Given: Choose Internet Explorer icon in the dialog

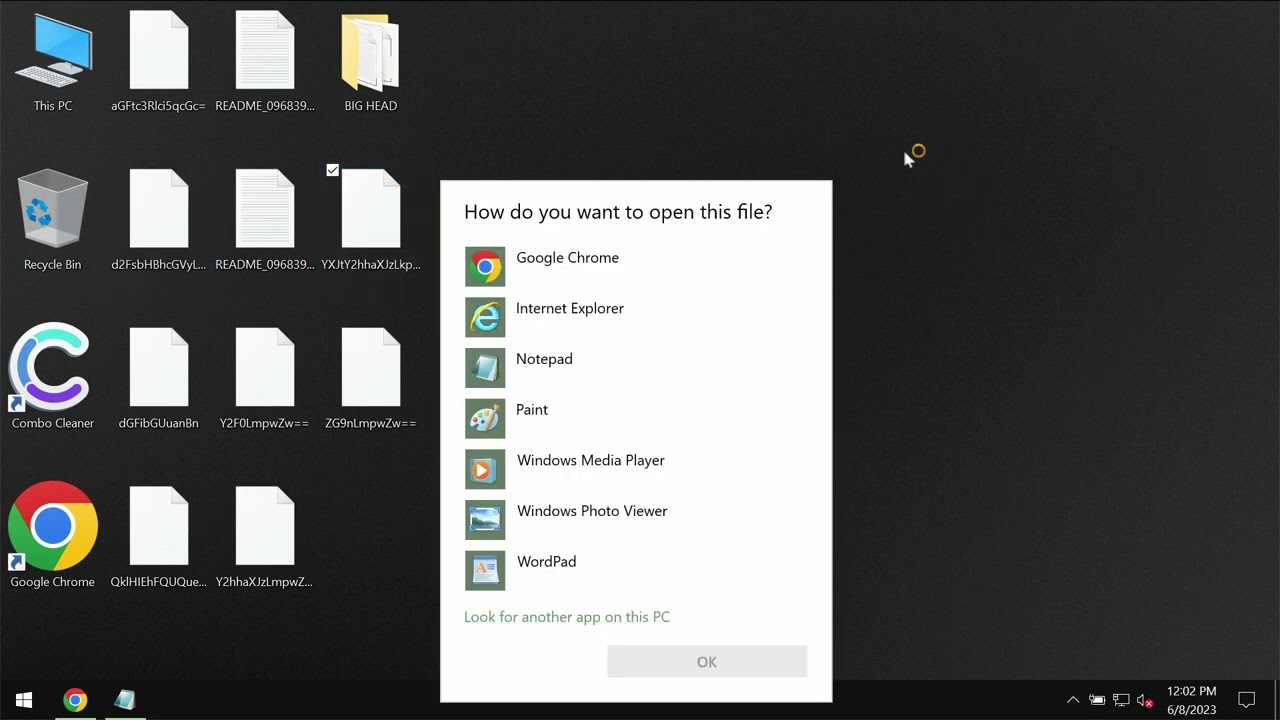Looking at the screenshot, I should (x=485, y=317).
